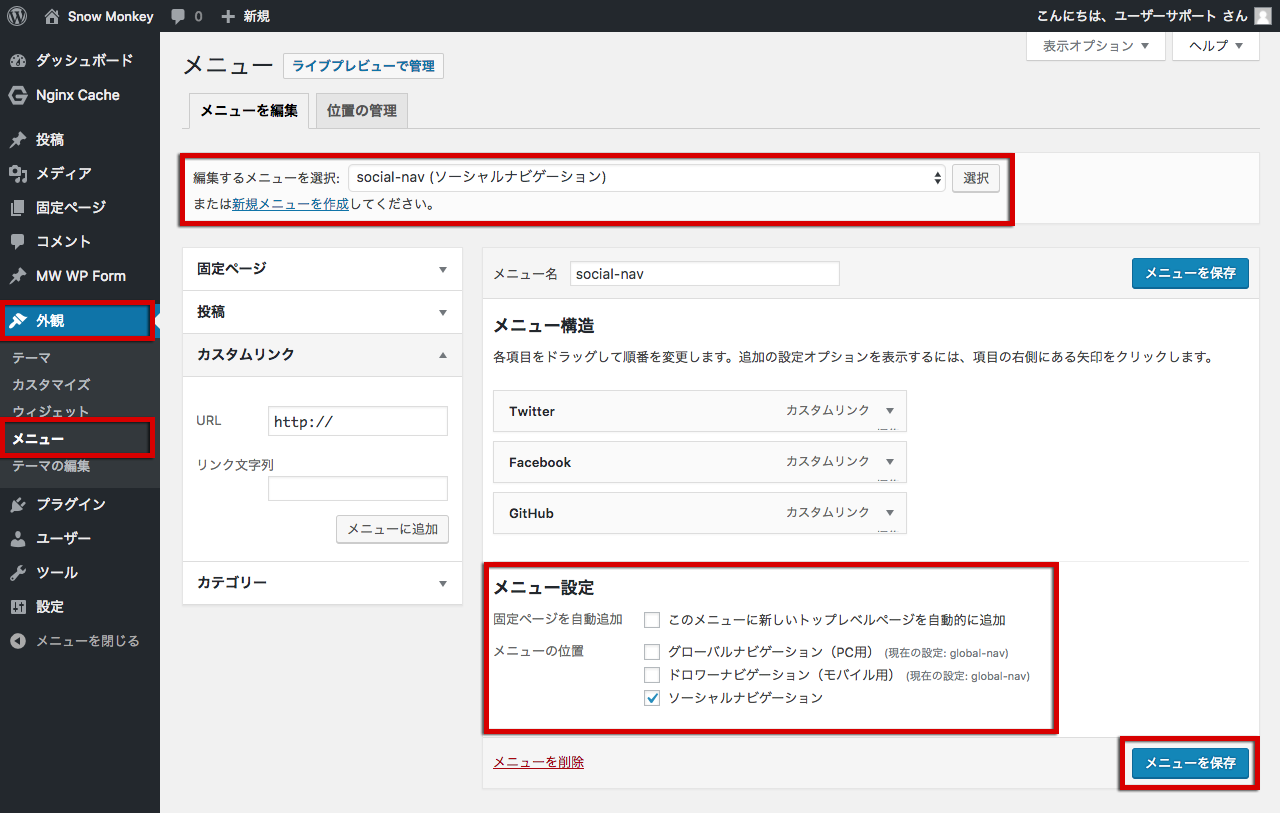Click the user avatar in the top-right
This screenshot has width=1280, height=813.
[x=1263, y=16]
